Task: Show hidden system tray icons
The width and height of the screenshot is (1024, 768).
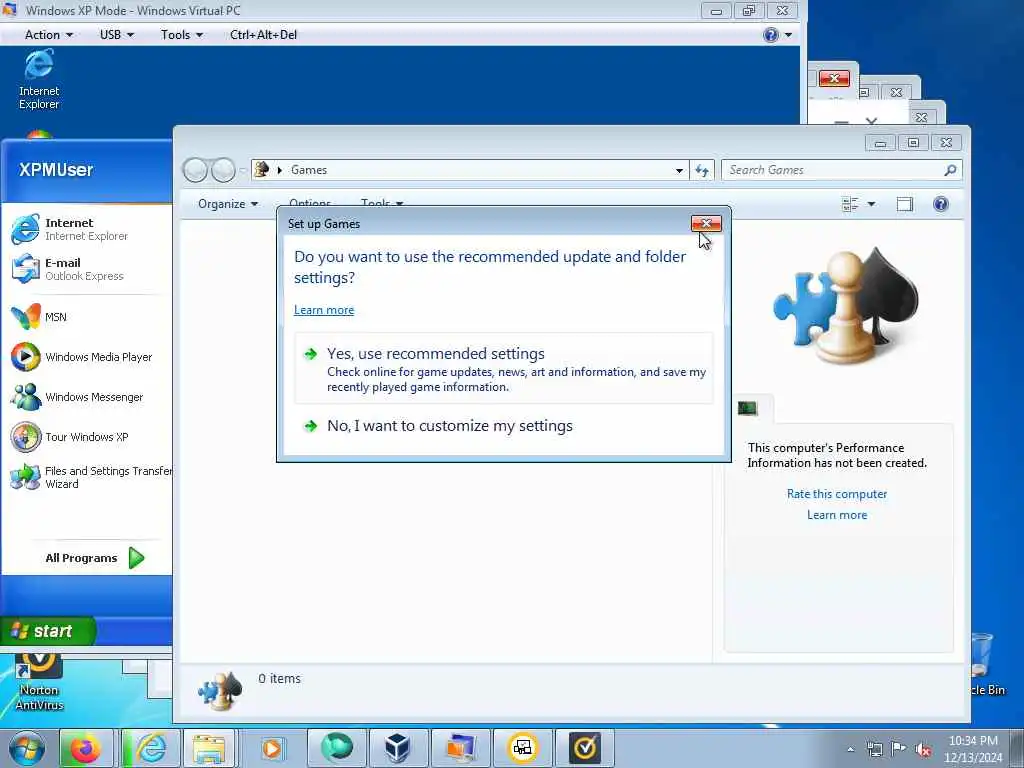Action: pyautogui.click(x=850, y=749)
